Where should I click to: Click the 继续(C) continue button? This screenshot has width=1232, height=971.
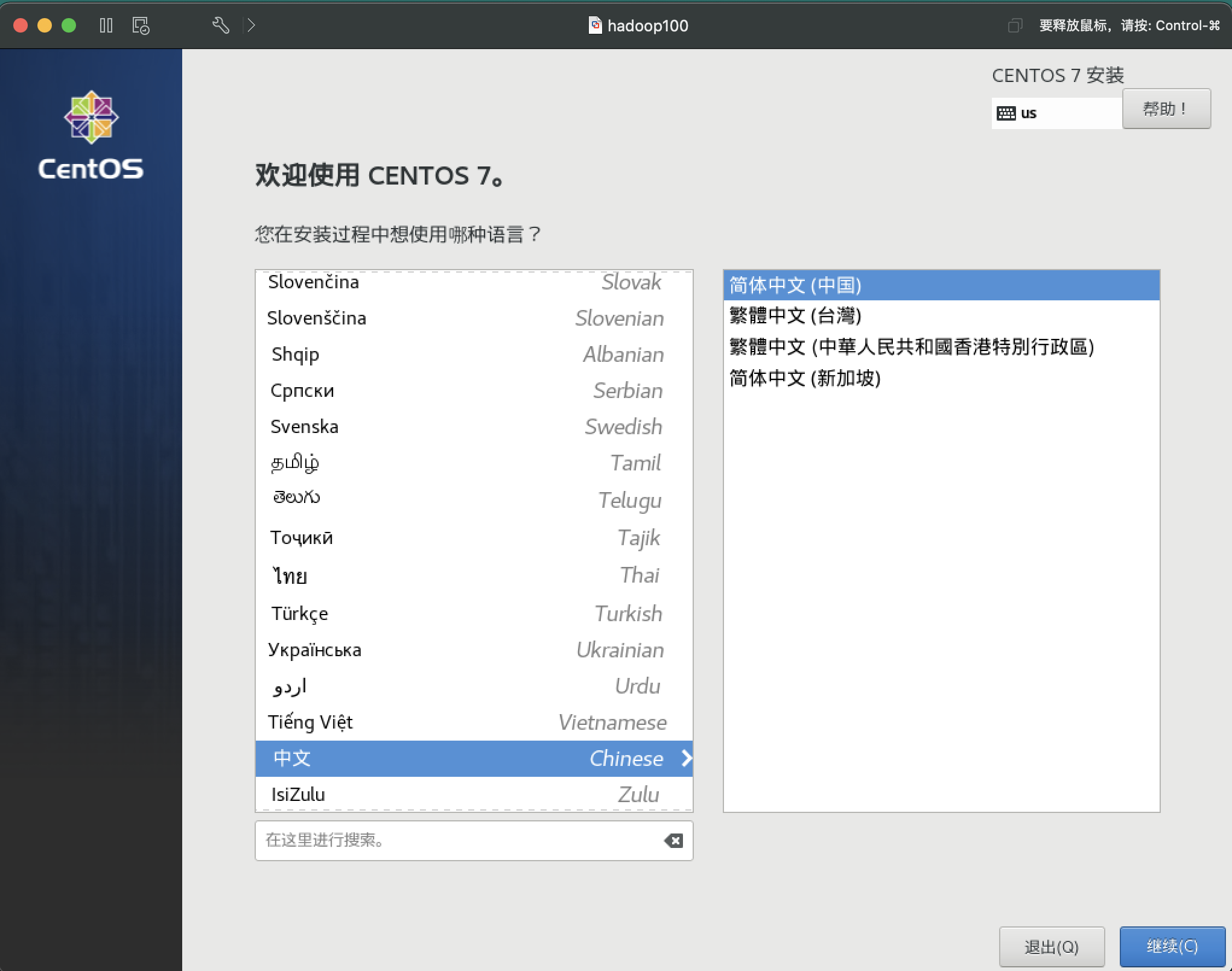[x=1172, y=946]
